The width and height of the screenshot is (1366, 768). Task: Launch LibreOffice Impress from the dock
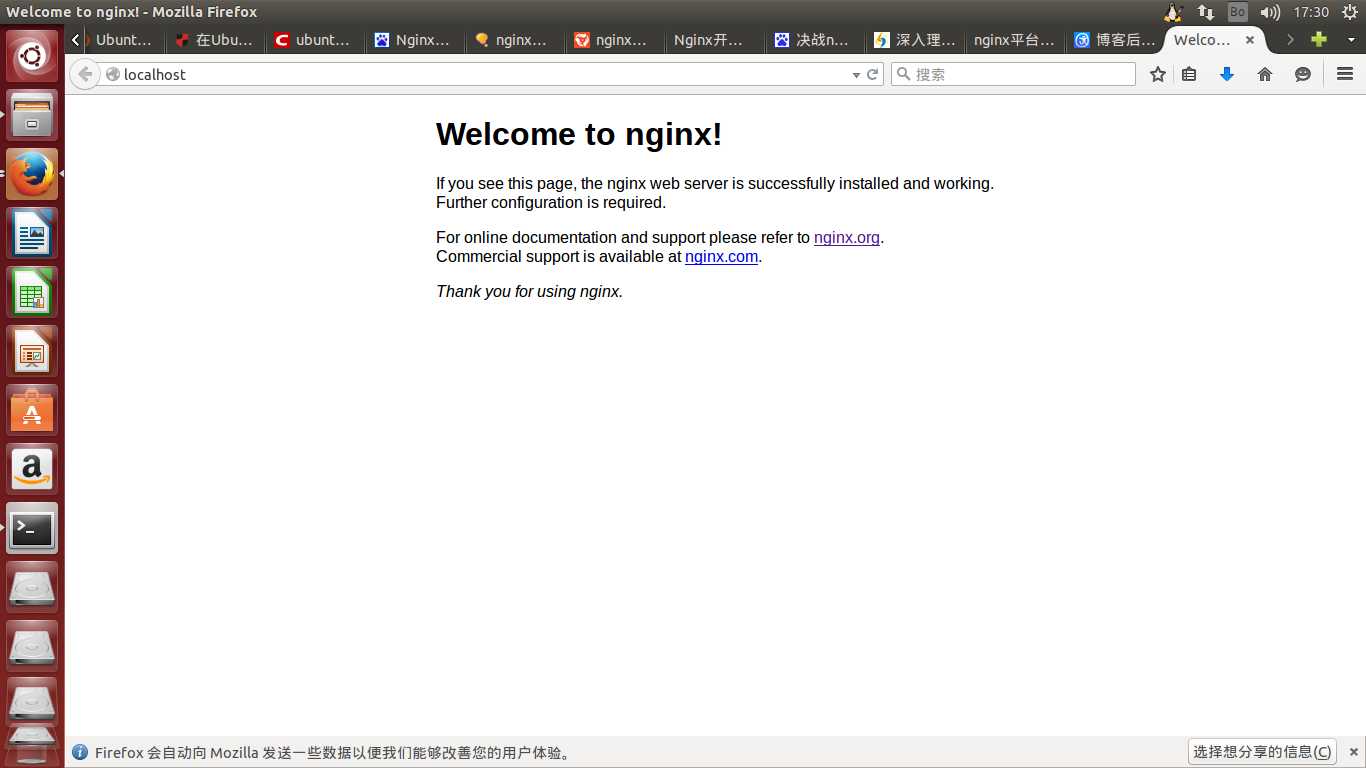[33, 351]
